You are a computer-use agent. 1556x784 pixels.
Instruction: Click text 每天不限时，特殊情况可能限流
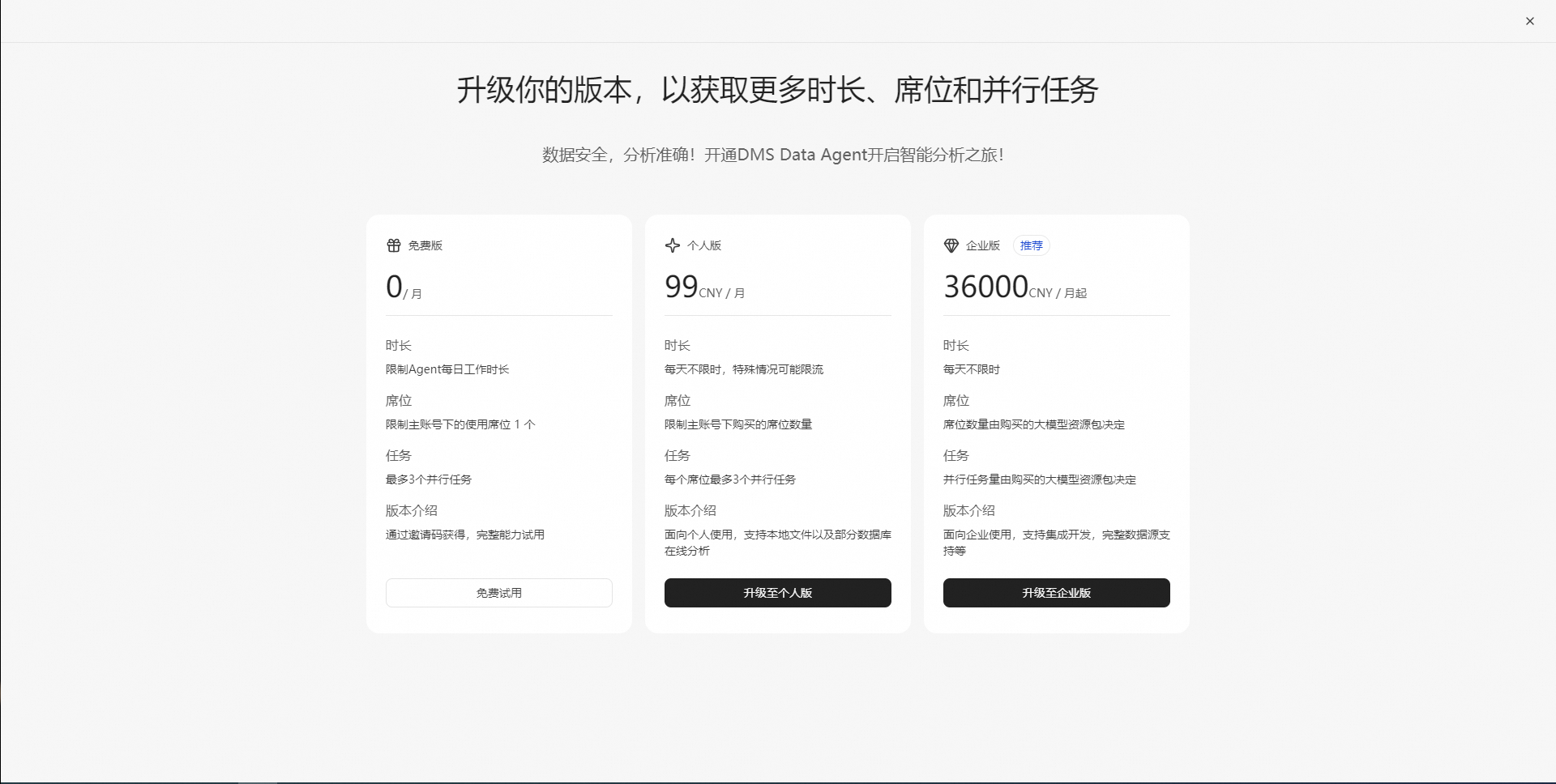[x=744, y=369]
